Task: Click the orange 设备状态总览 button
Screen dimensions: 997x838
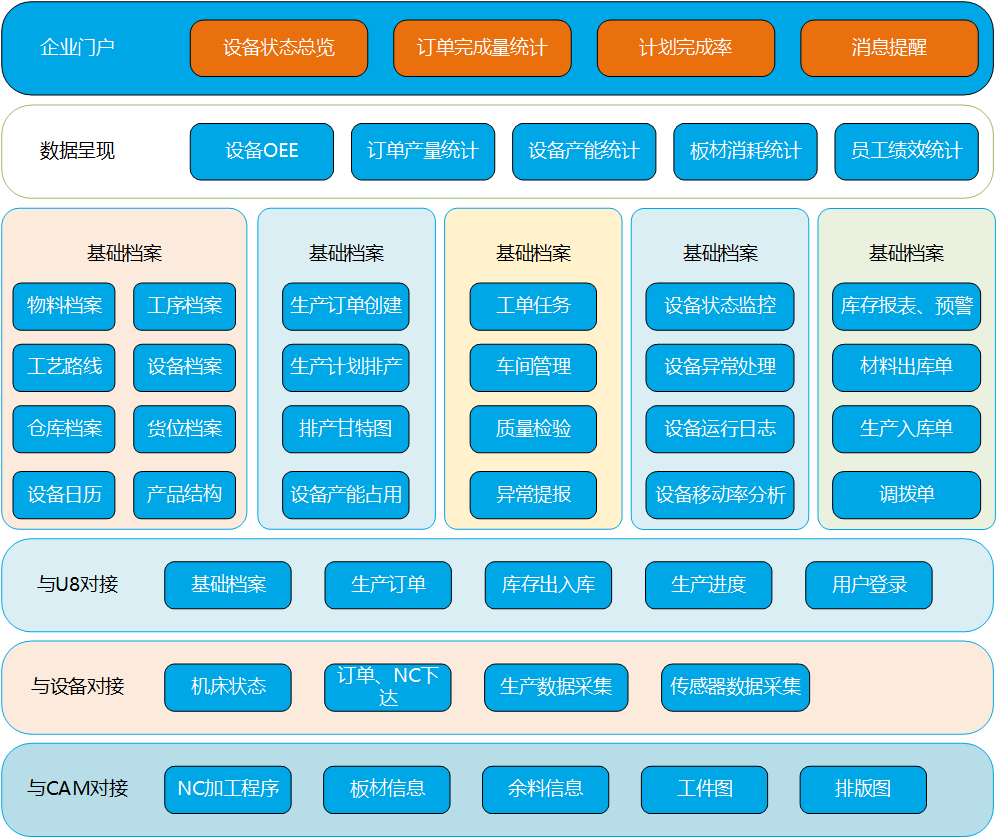Action: [278, 48]
